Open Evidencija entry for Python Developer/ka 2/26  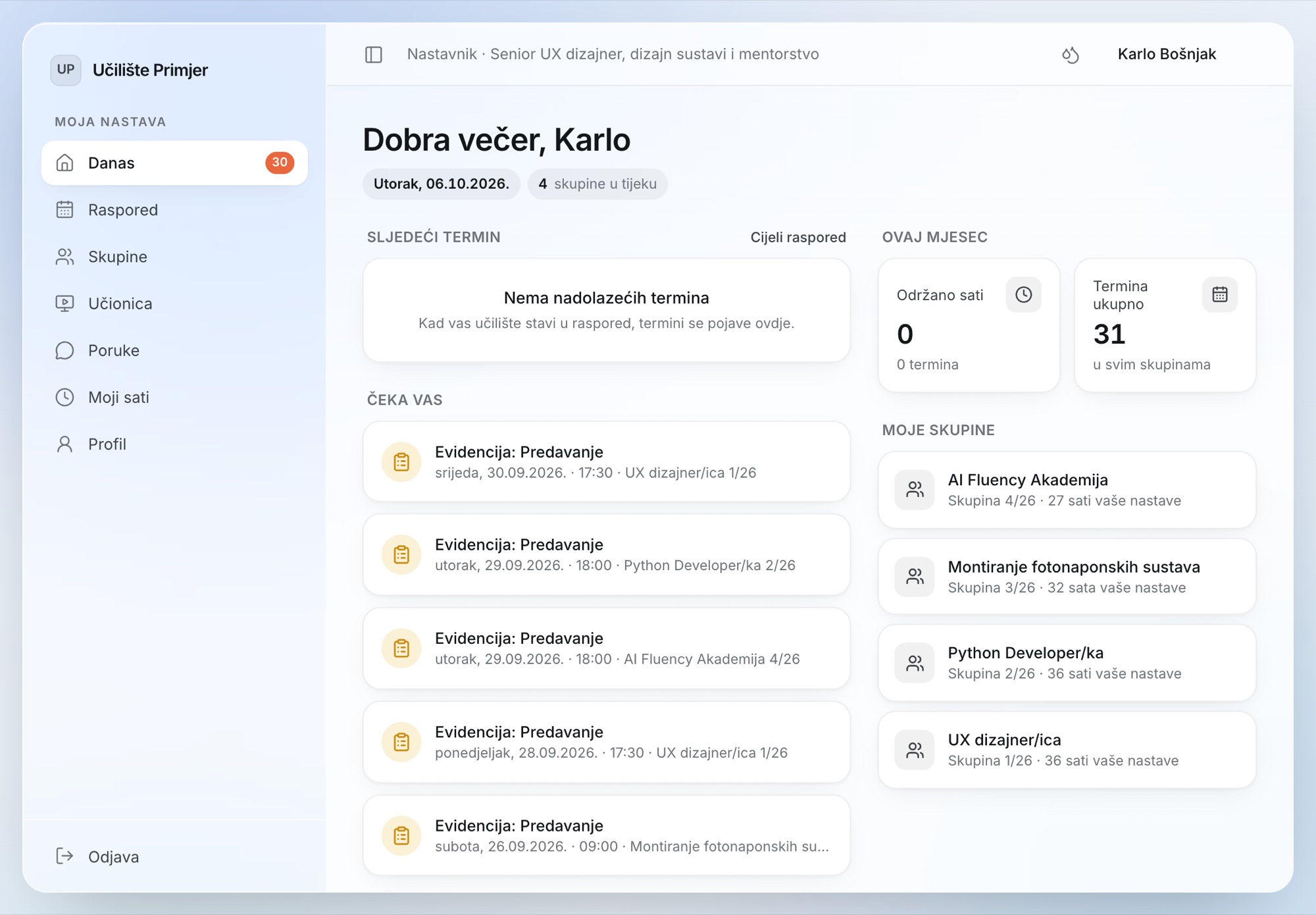(x=607, y=555)
